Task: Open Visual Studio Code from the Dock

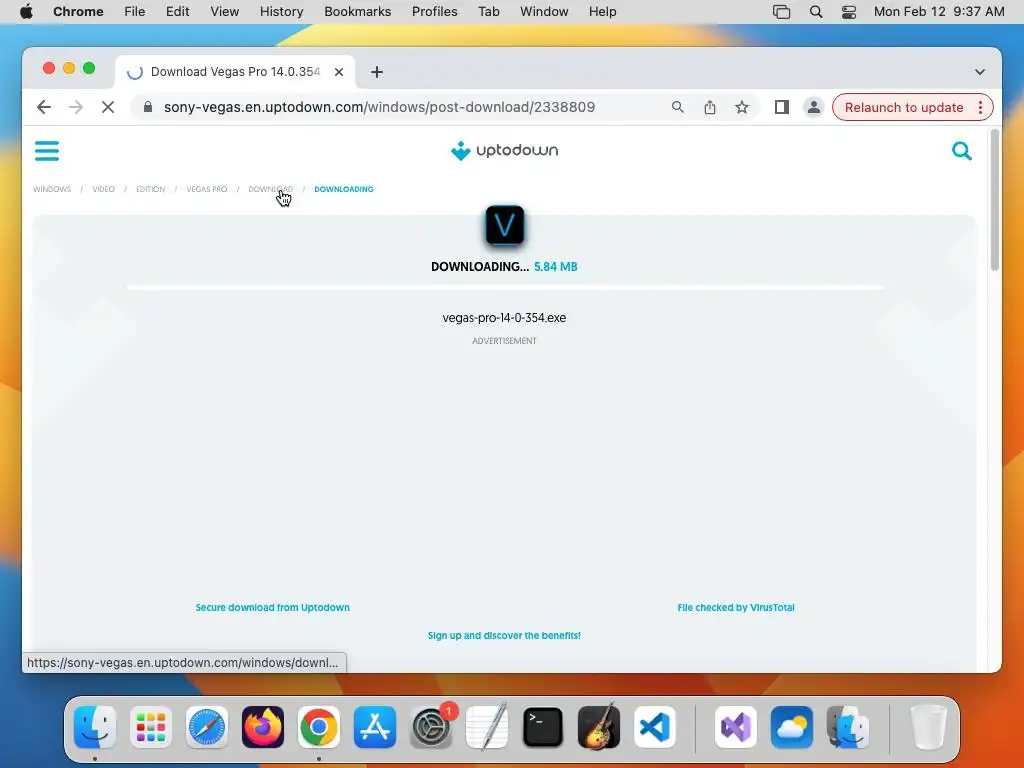Action: pyautogui.click(x=655, y=727)
